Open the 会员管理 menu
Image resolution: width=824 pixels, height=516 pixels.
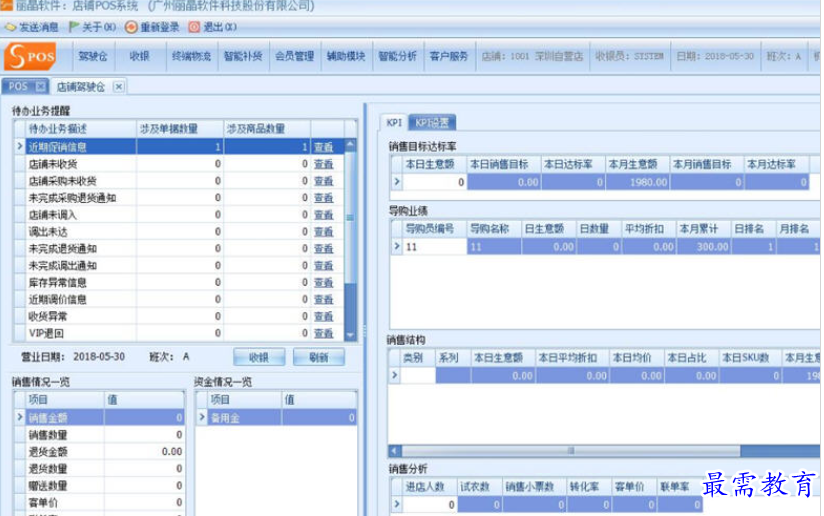(294, 56)
